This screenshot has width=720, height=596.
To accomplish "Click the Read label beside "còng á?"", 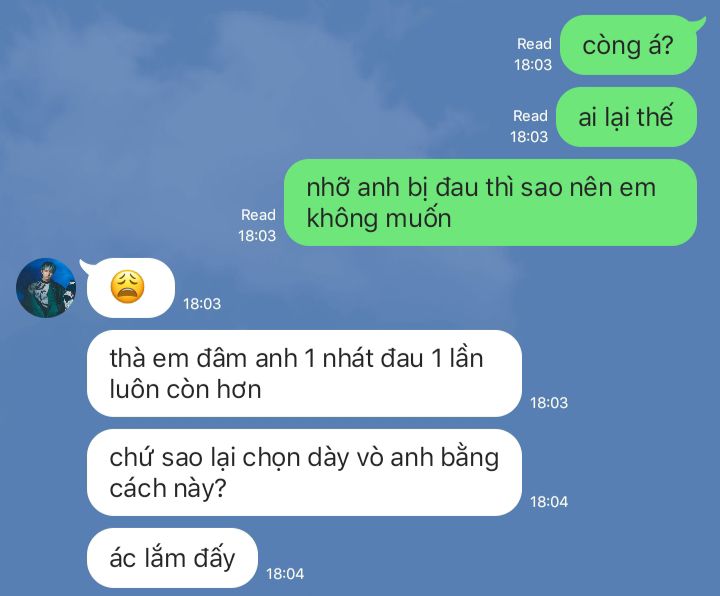I will coord(534,44).
